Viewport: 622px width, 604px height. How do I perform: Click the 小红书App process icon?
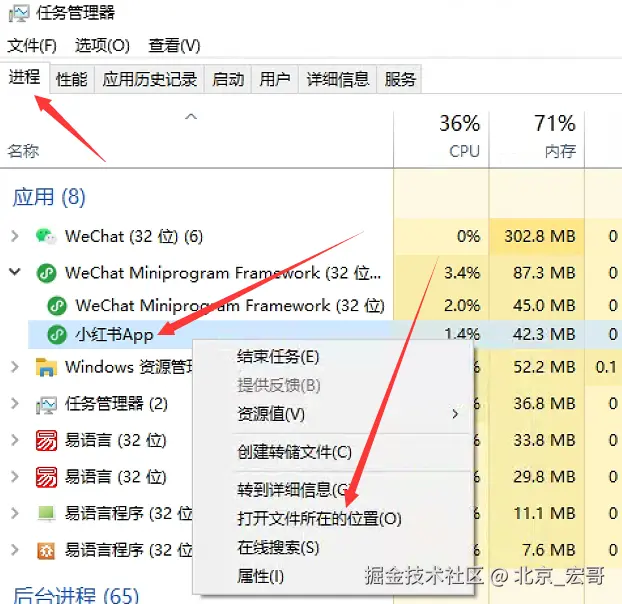(57, 335)
